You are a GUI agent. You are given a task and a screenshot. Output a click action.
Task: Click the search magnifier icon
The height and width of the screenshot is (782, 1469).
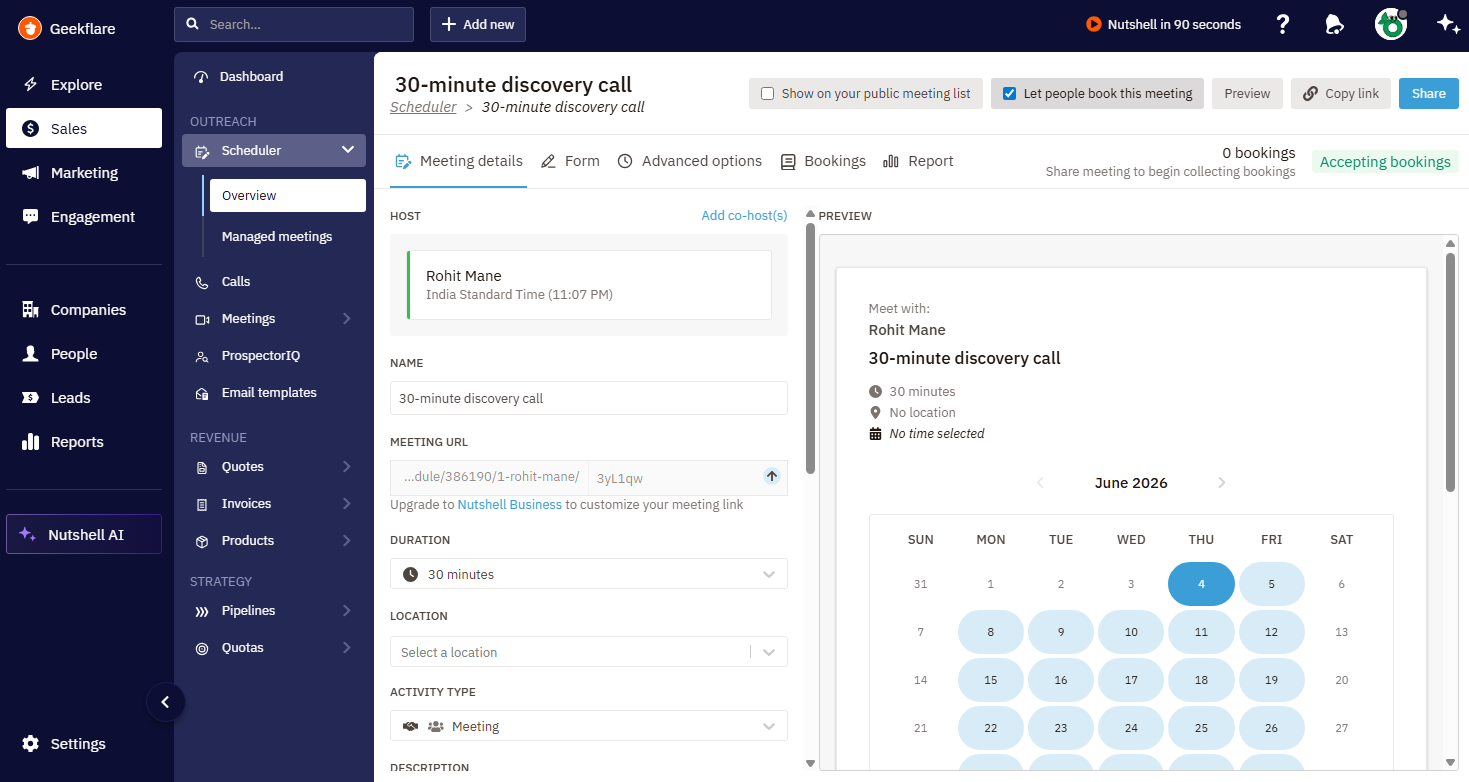pyautogui.click(x=192, y=24)
